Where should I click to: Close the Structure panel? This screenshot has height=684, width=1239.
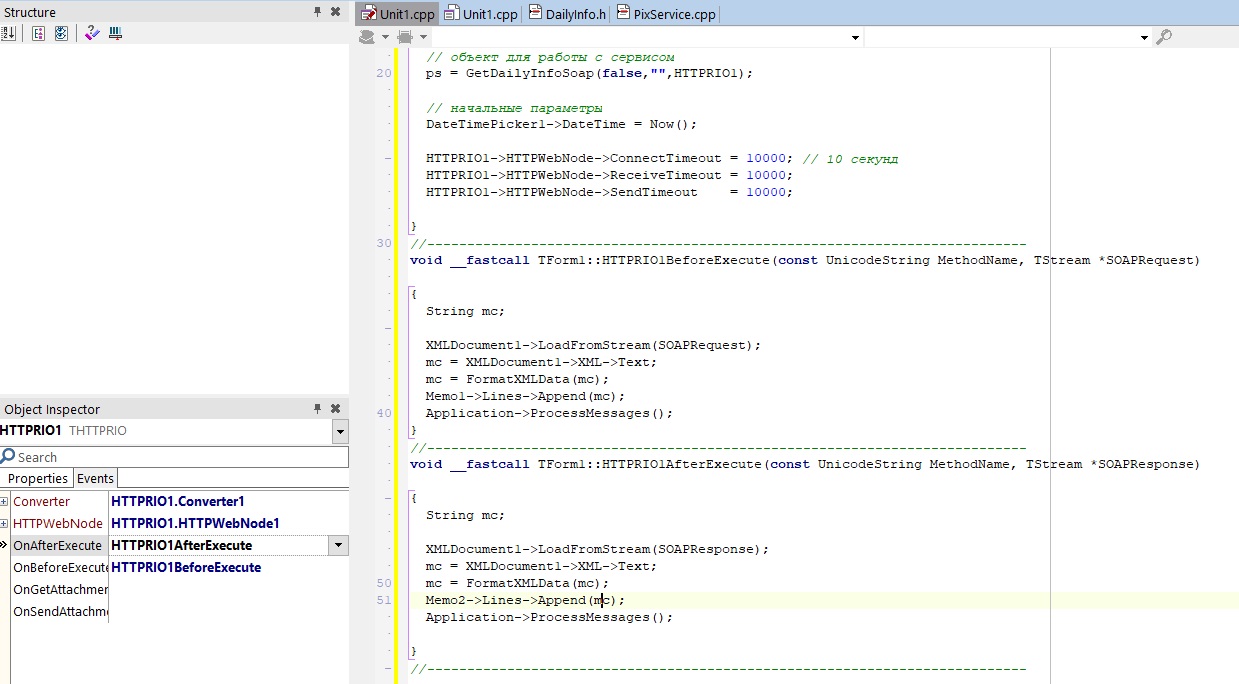(336, 12)
